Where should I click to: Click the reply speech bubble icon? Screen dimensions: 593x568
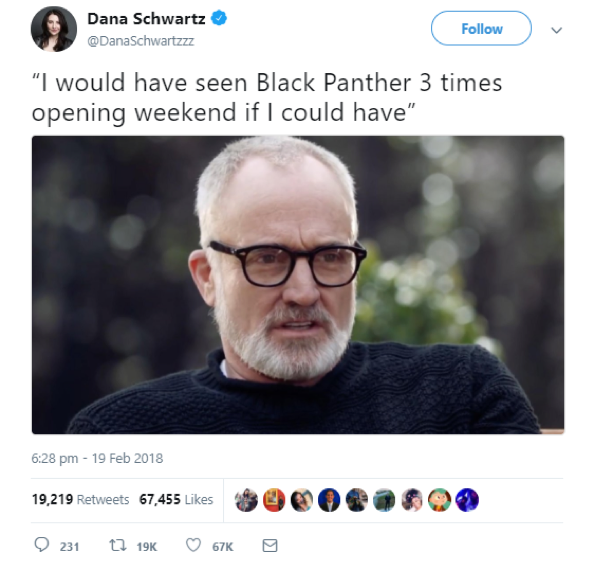(42, 545)
